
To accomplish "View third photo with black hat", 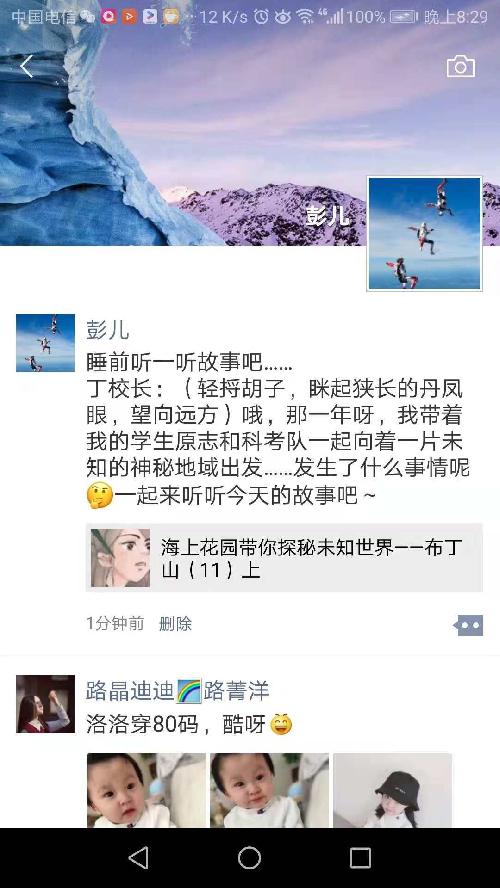I will [392, 791].
